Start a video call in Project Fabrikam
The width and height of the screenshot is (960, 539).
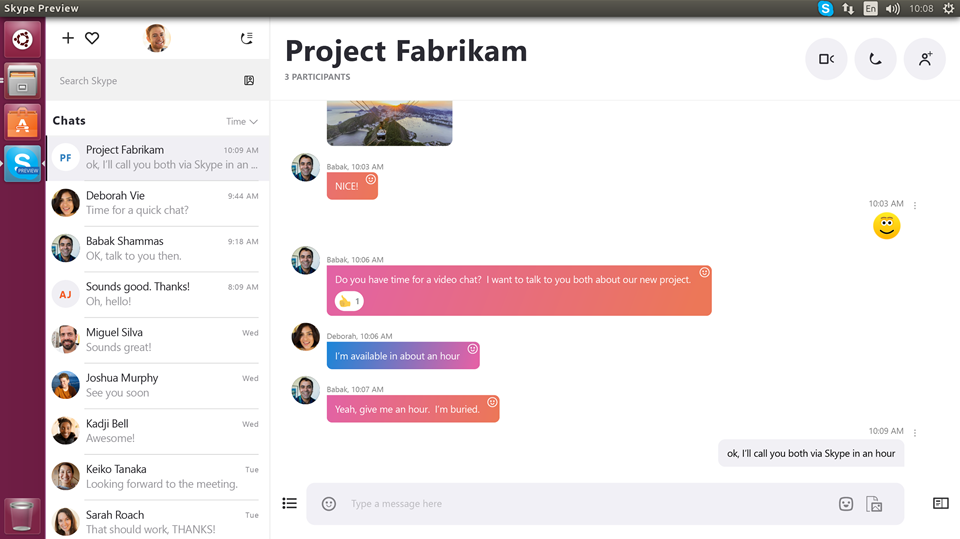coord(826,59)
